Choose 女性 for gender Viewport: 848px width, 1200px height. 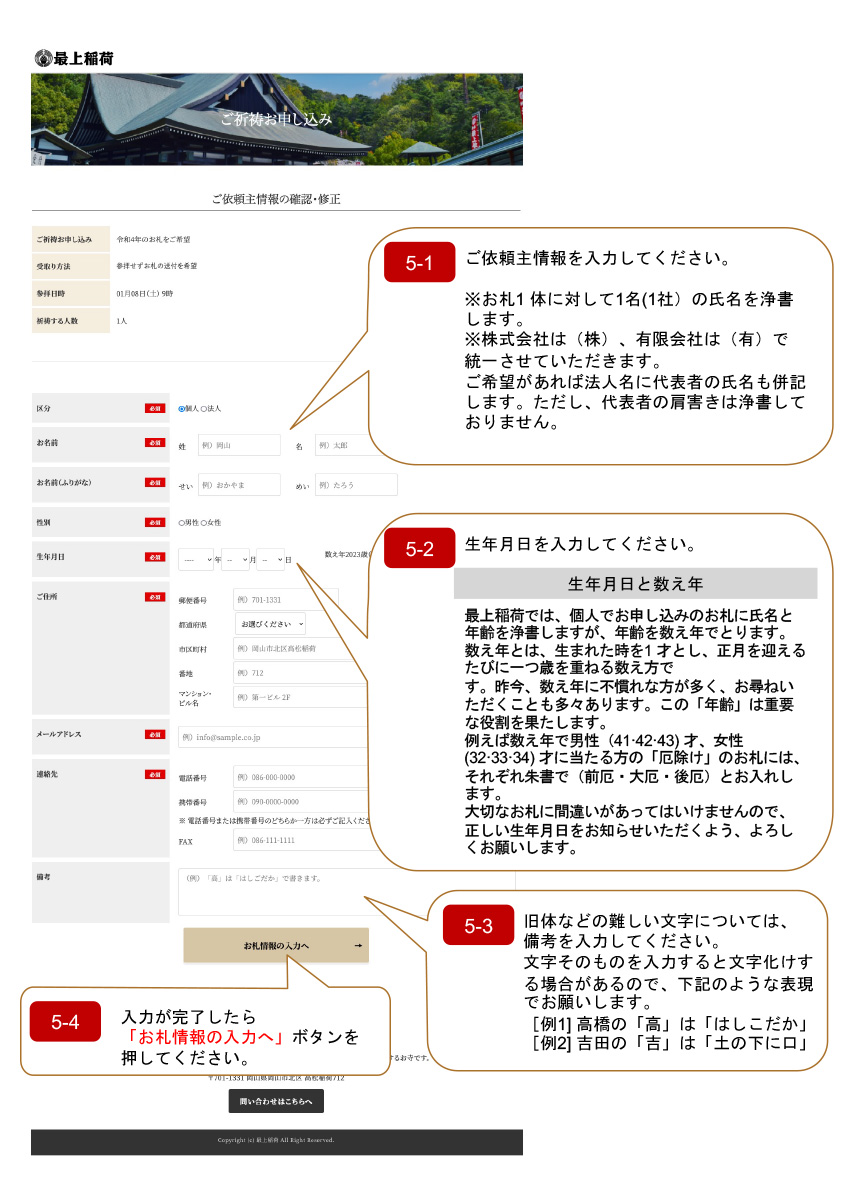[x=204, y=522]
